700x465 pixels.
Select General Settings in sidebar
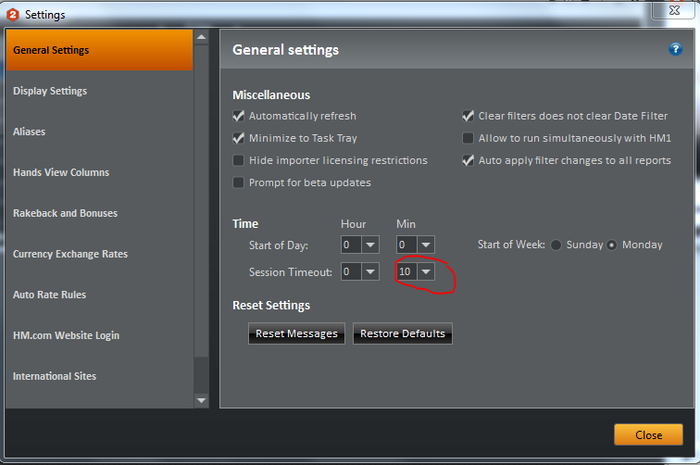pyautogui.click(x=100, y=50)
